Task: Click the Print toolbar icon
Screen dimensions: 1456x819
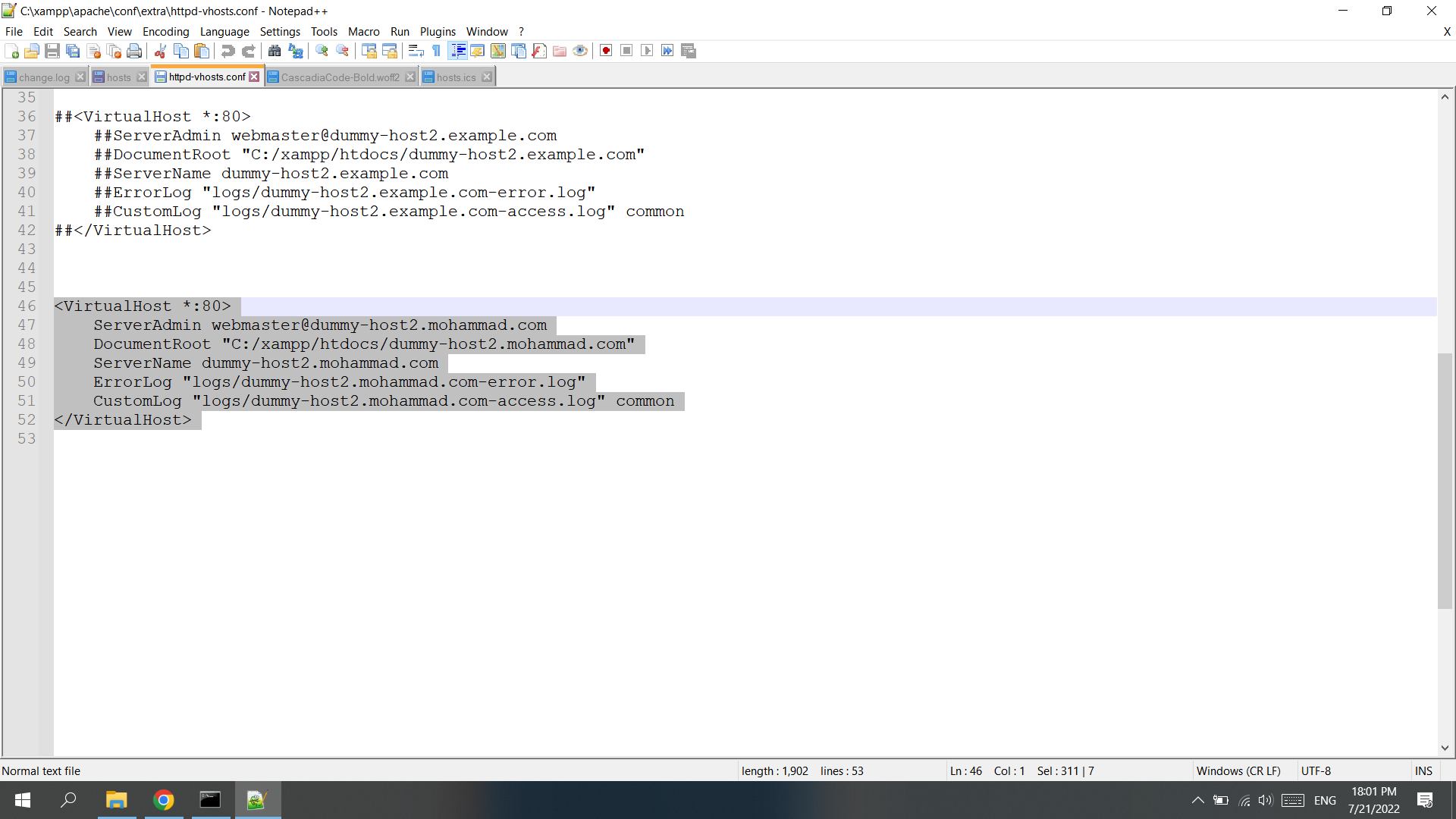Action: click(134, 51)
